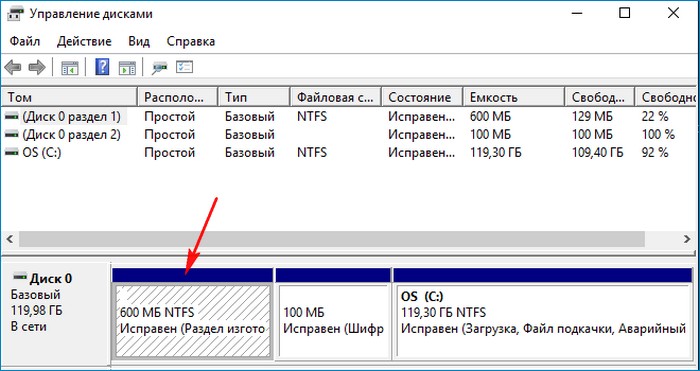Click the В сети disk status text
This screenshot has height=371, width=700.
(x=29, y=326)
